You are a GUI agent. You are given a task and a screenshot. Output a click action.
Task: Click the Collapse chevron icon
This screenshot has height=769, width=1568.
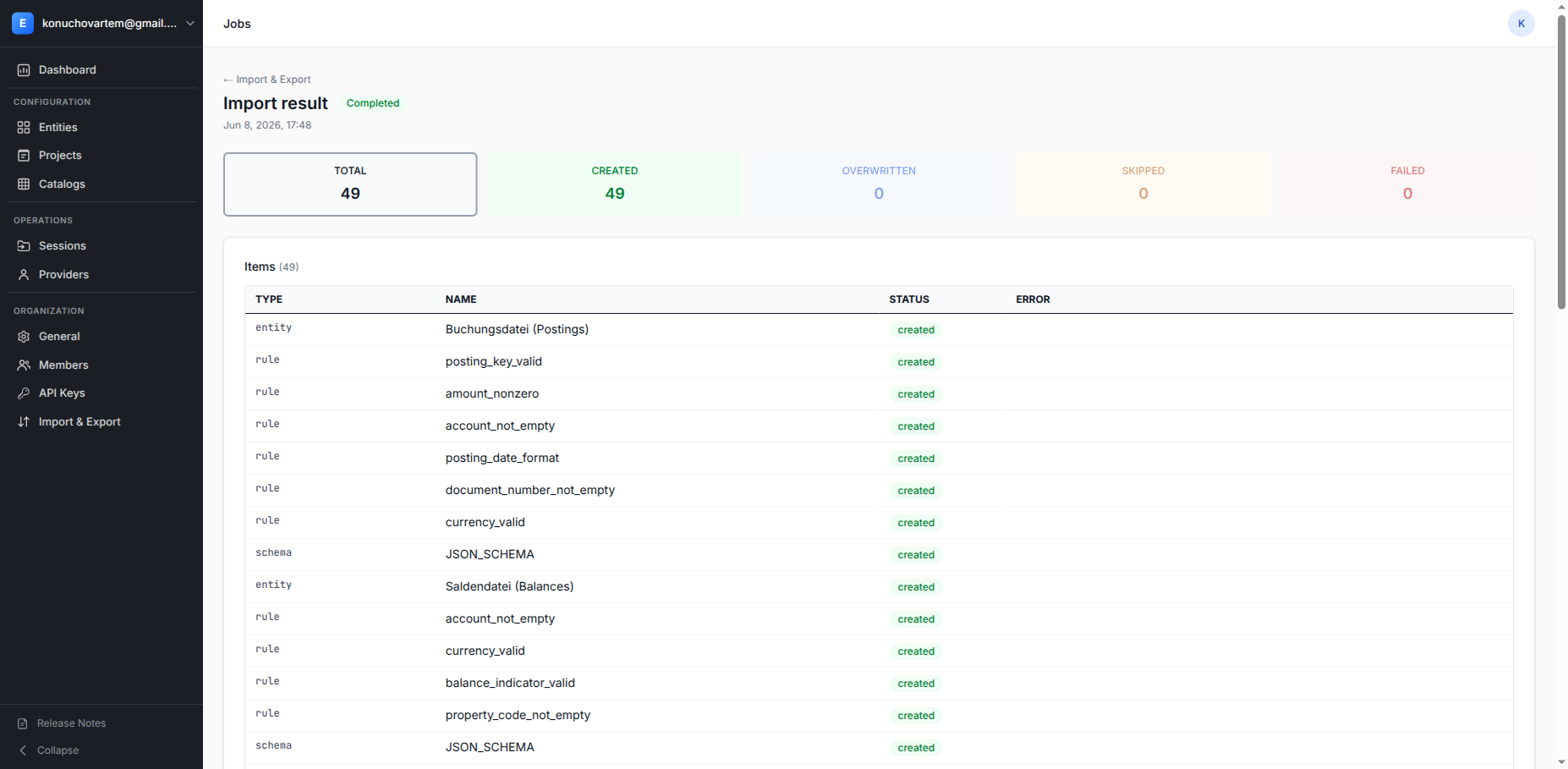[23, 751]
